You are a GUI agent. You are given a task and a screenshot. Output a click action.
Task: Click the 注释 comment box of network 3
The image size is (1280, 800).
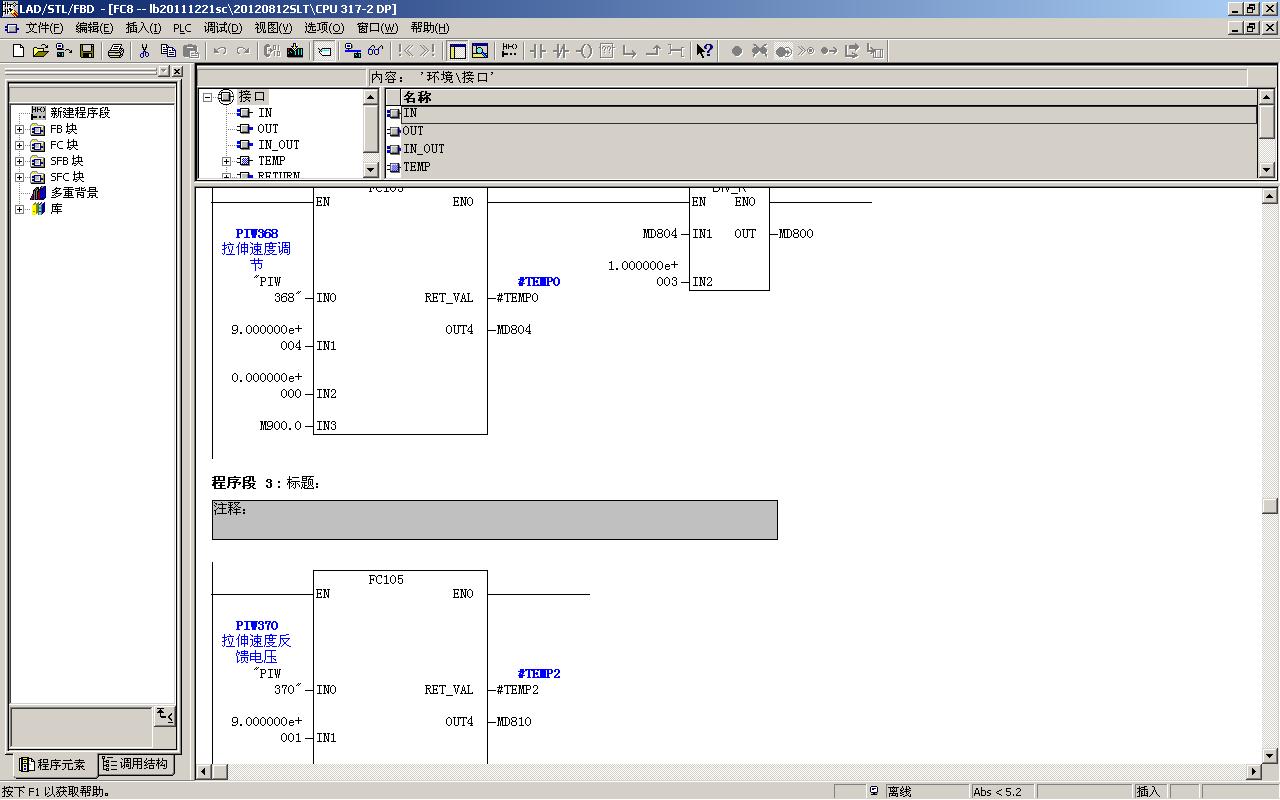[x=494, y=520]
